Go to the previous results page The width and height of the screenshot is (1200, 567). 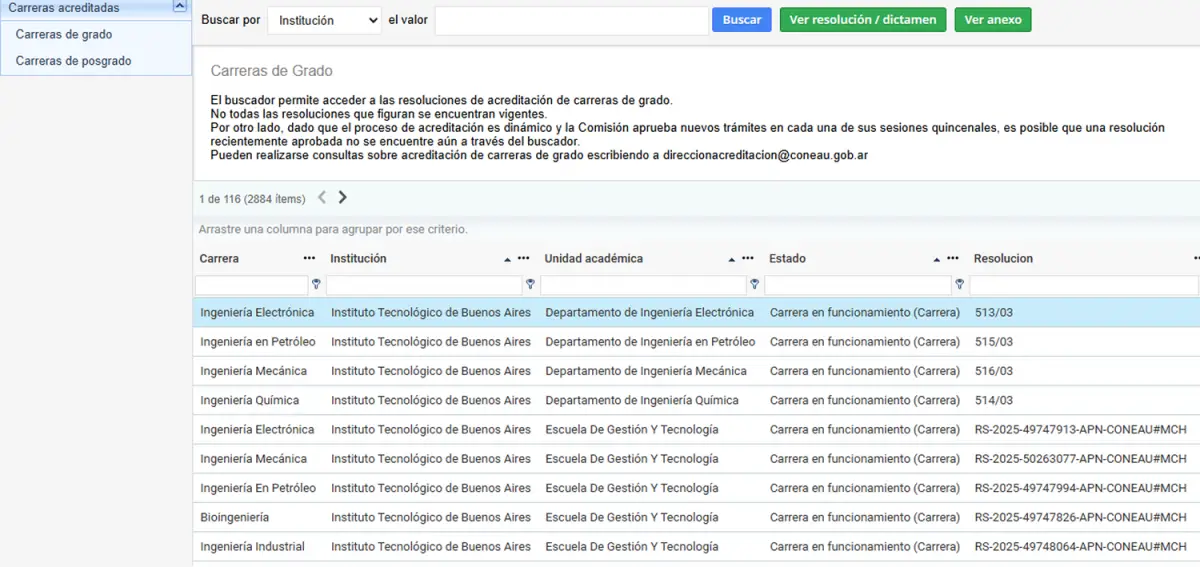click(x=322, y=198)
